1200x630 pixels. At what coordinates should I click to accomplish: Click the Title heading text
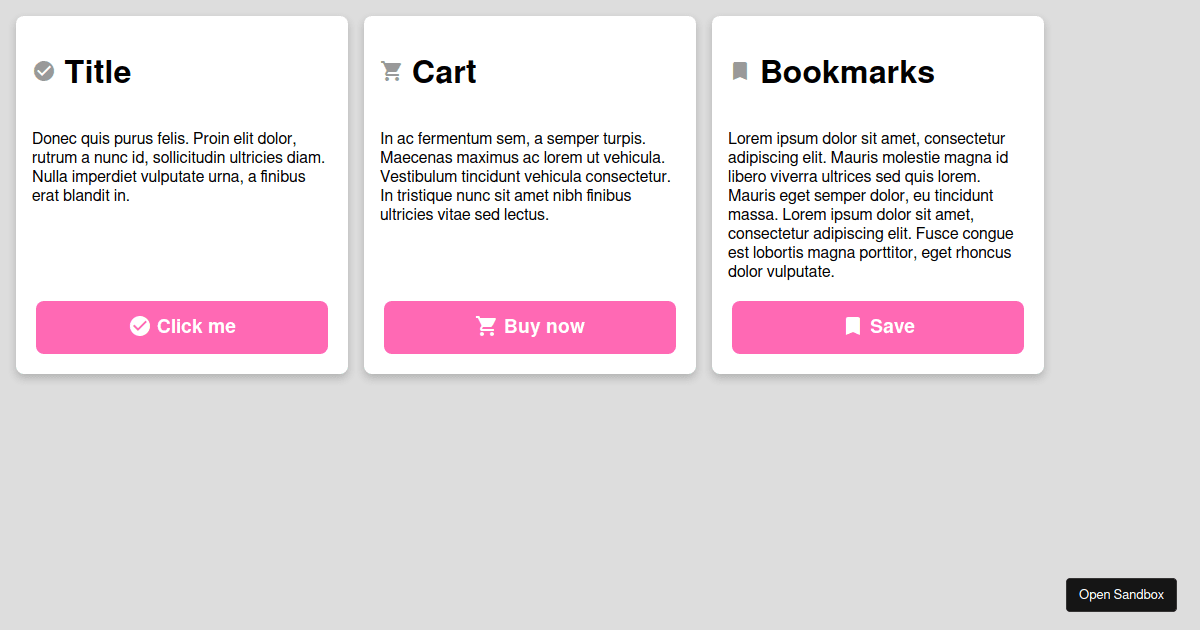[97, 71]
